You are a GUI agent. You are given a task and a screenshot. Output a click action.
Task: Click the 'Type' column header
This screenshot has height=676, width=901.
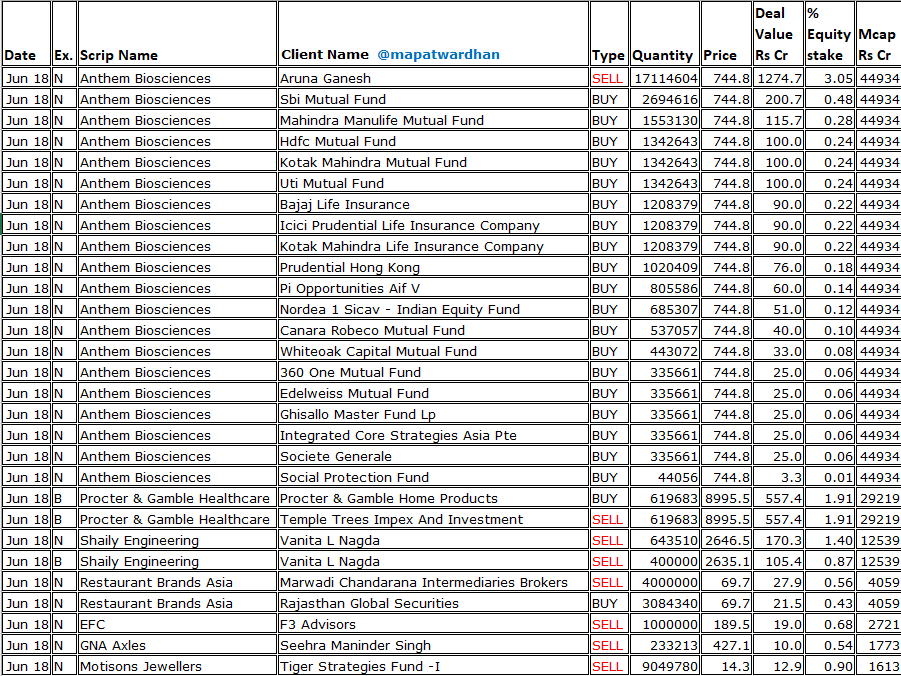609,33
